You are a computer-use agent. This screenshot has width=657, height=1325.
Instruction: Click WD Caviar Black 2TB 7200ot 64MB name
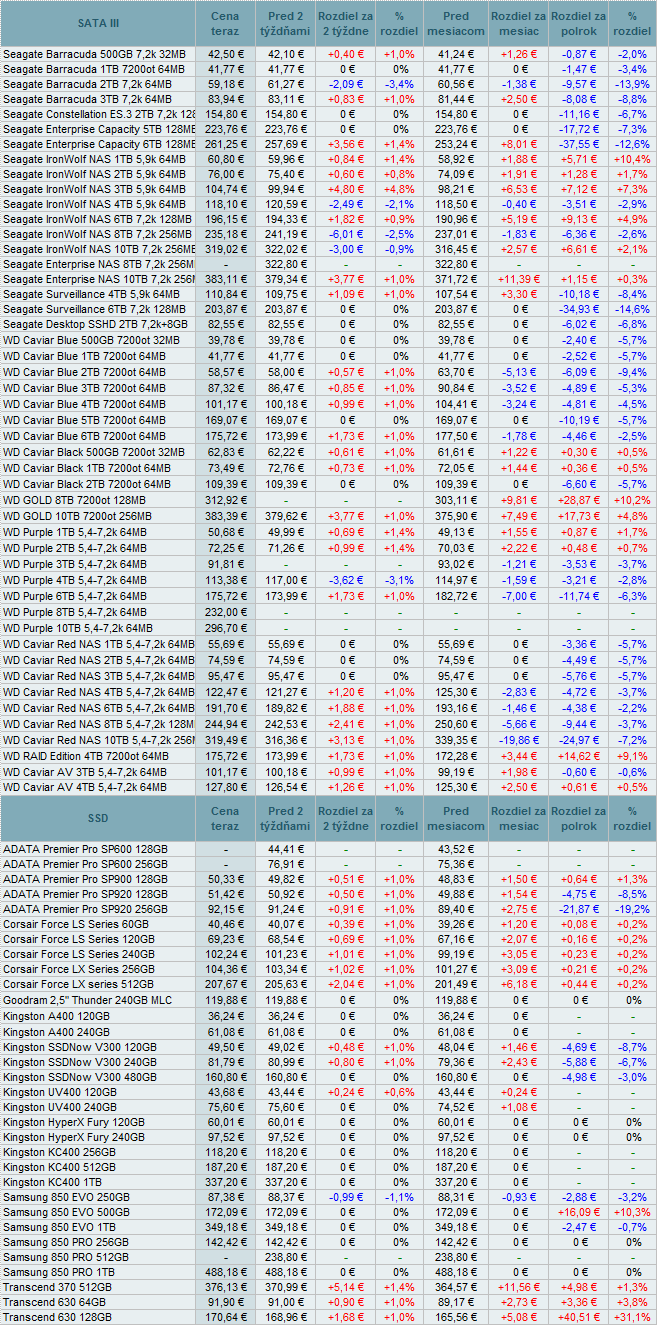tap(87, 484)
